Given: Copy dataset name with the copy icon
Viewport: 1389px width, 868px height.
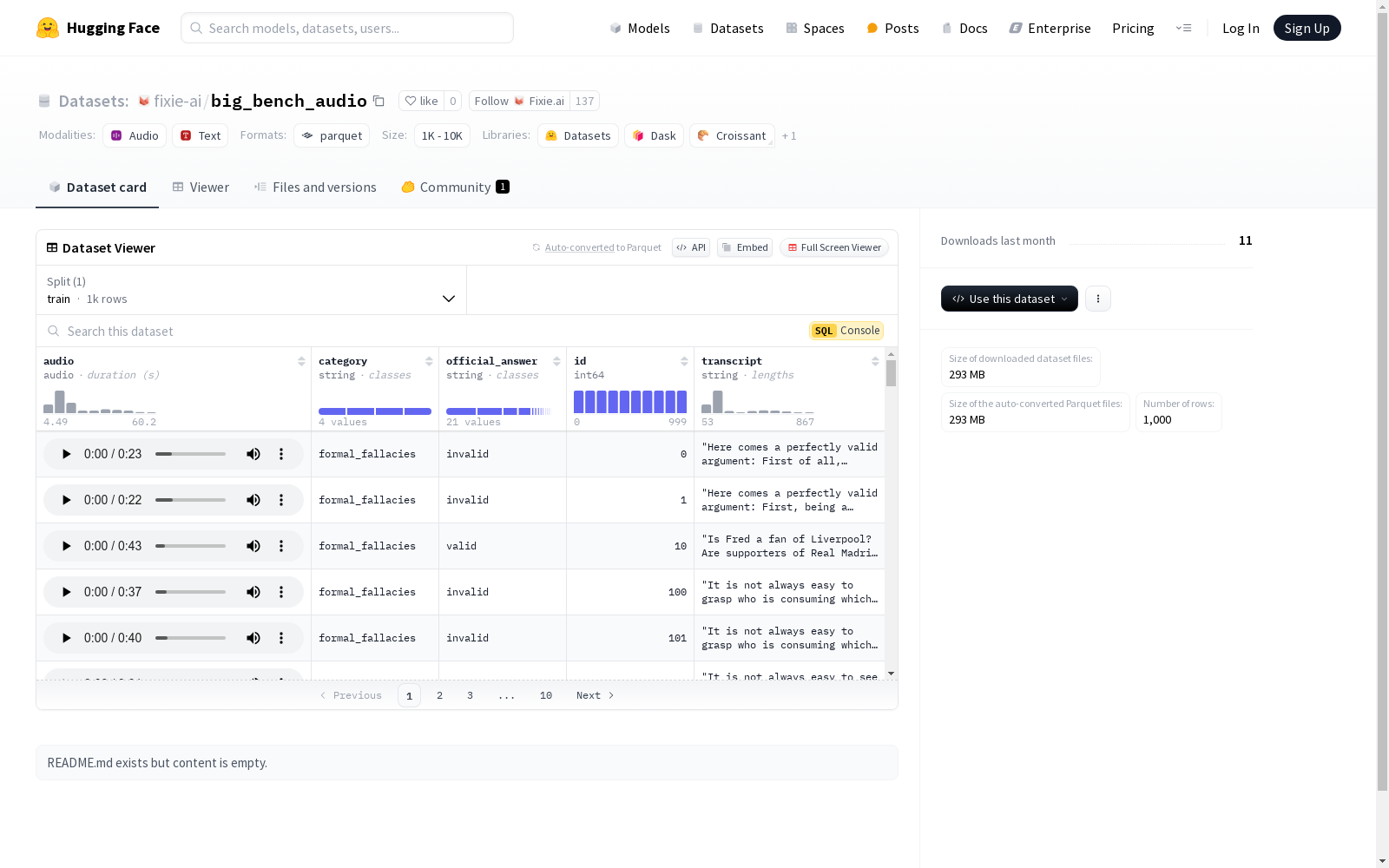Looking at the screenshot, I should [x=379, y=101].
